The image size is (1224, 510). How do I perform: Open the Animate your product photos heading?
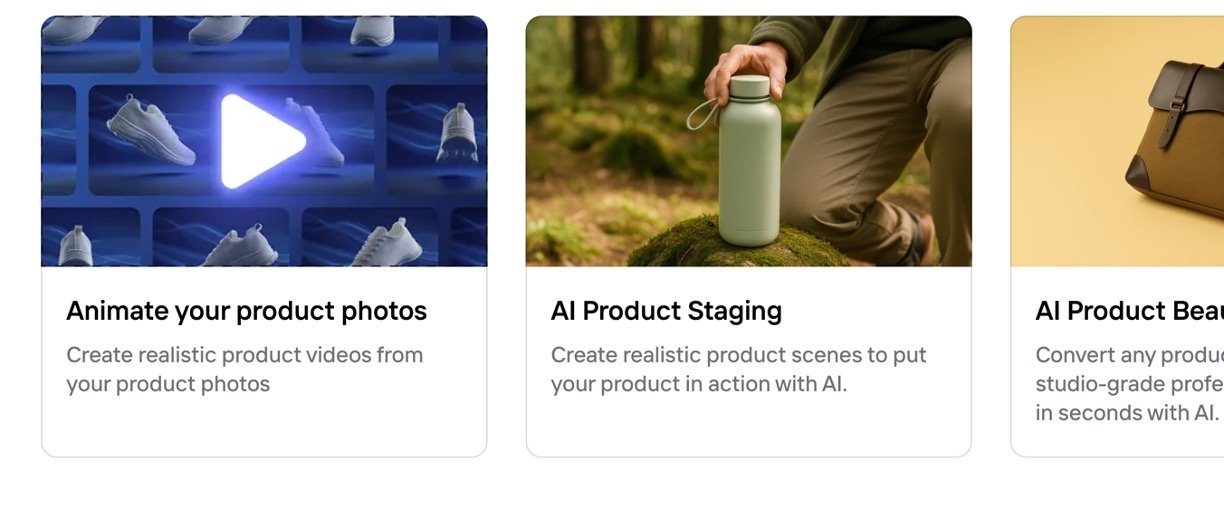coord(246,311)
